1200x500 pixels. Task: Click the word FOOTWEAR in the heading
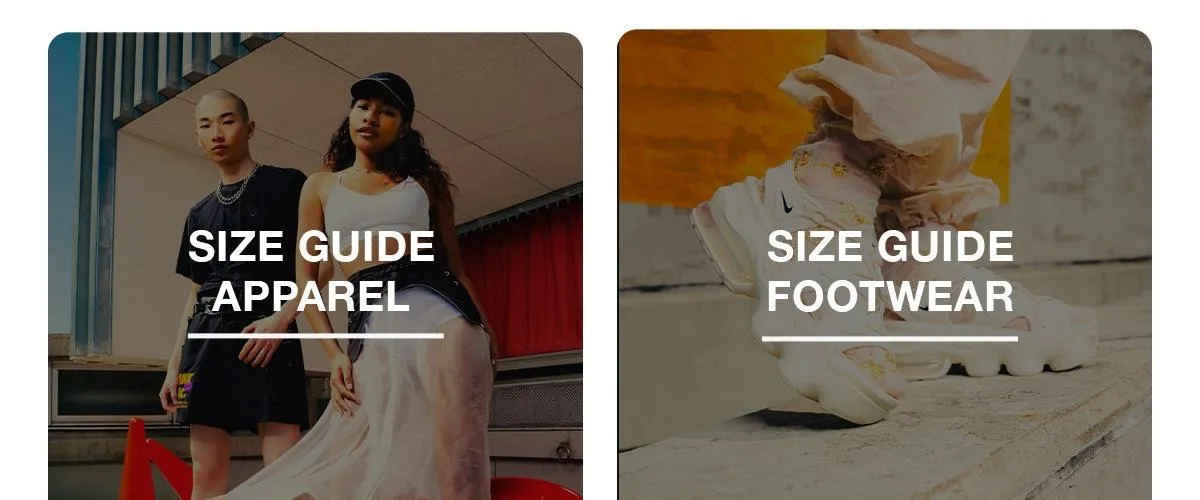890,296
